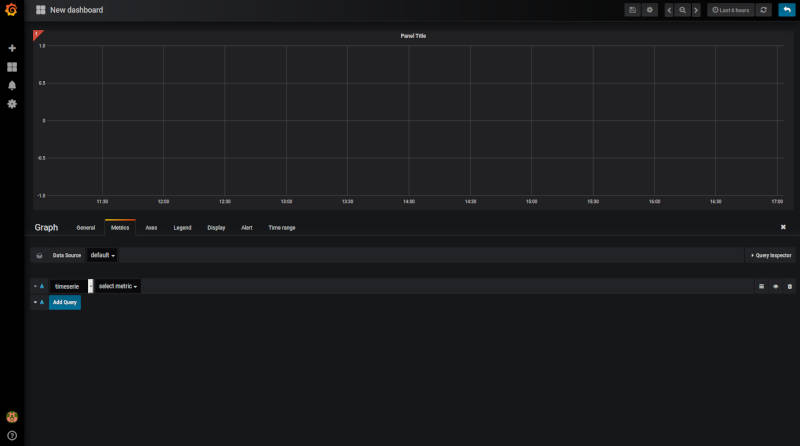
Task: Switch to the Alert tab
Action: [247, 228]
